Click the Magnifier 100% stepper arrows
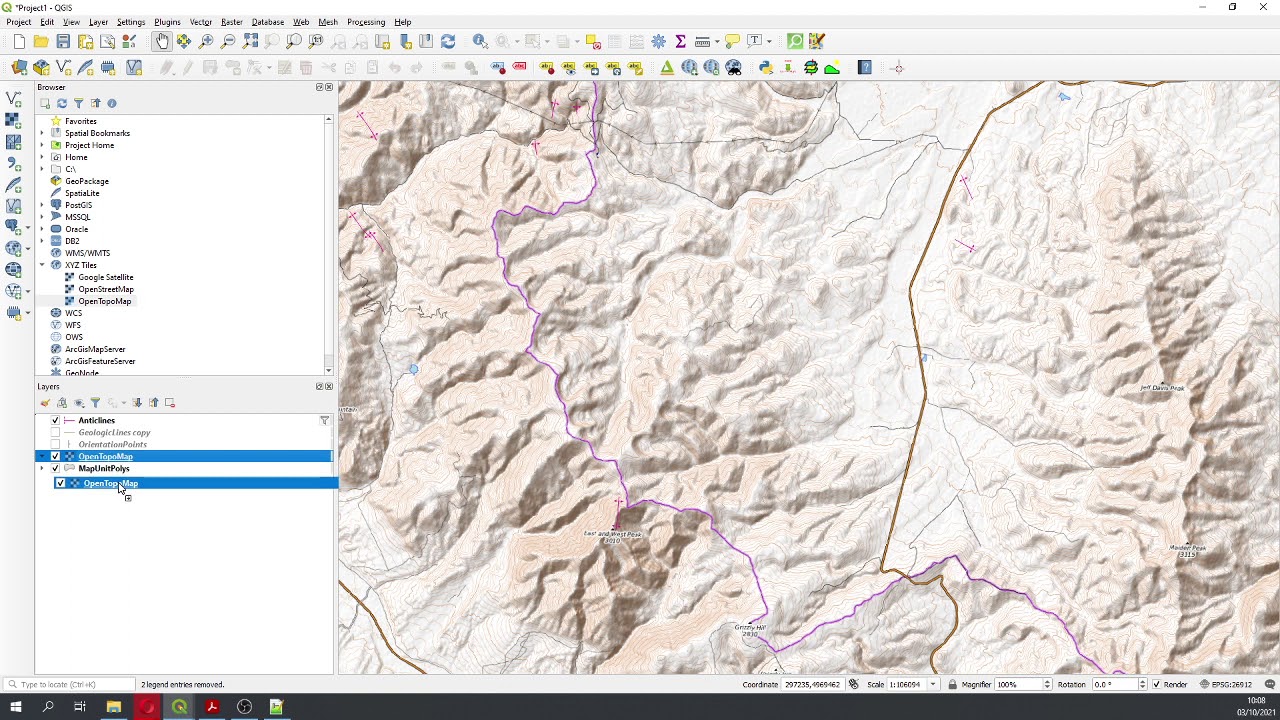The image size is (1280, 720). (x=1047, y=685)
